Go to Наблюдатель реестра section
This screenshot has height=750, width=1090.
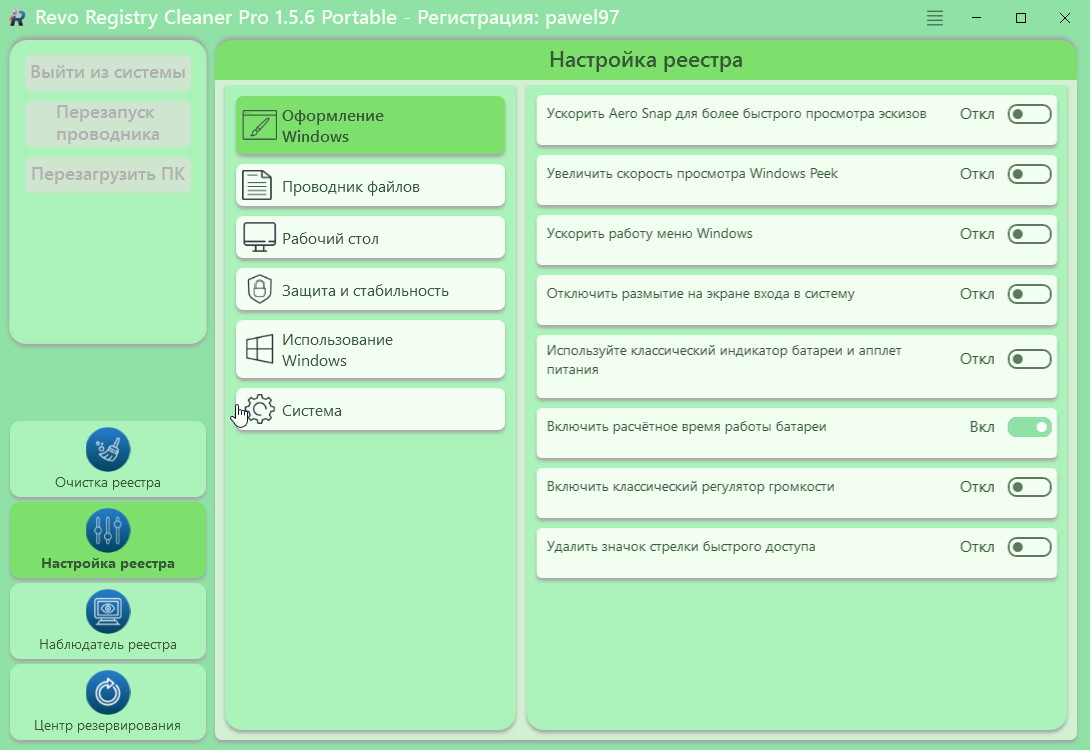point(108,621)
